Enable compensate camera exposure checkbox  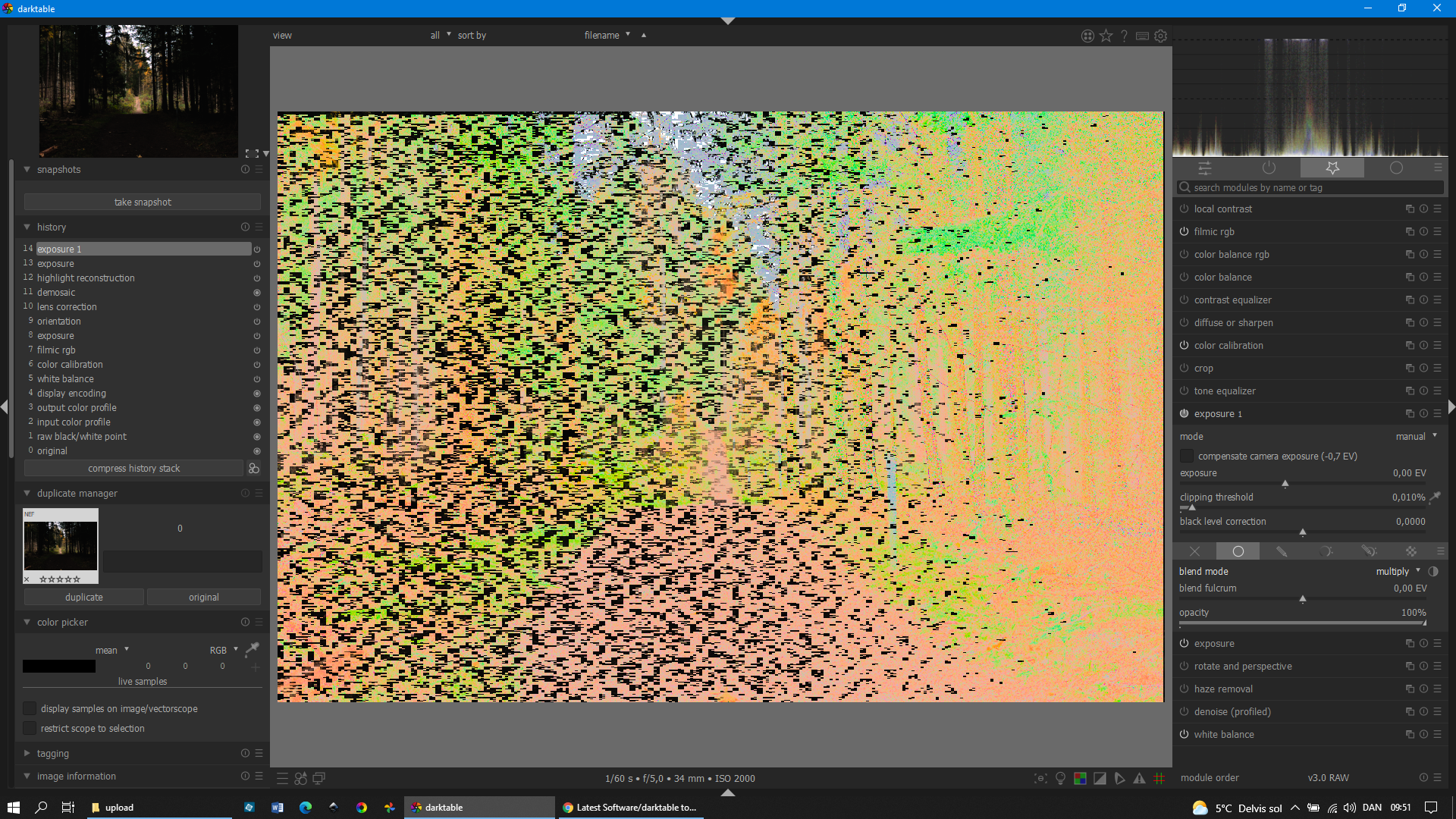tap(1187, 456)
